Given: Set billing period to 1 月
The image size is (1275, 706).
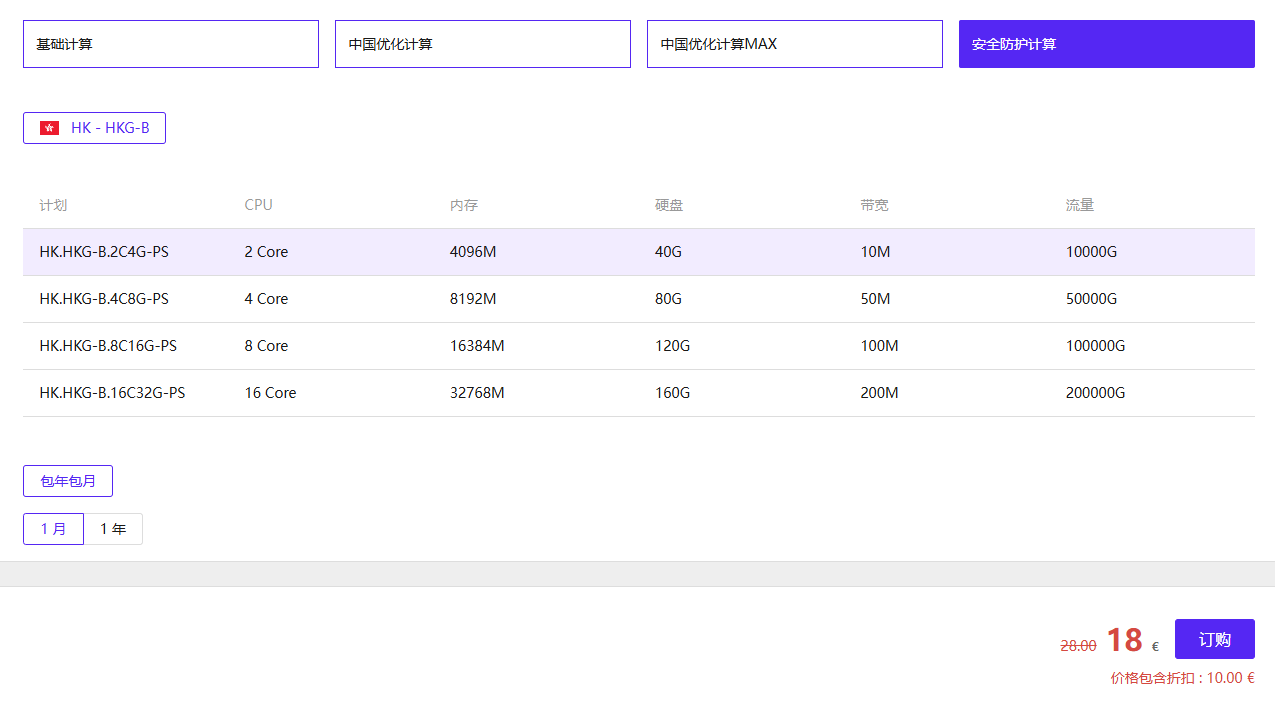Looking at the screenshot, I should (53, 529).
